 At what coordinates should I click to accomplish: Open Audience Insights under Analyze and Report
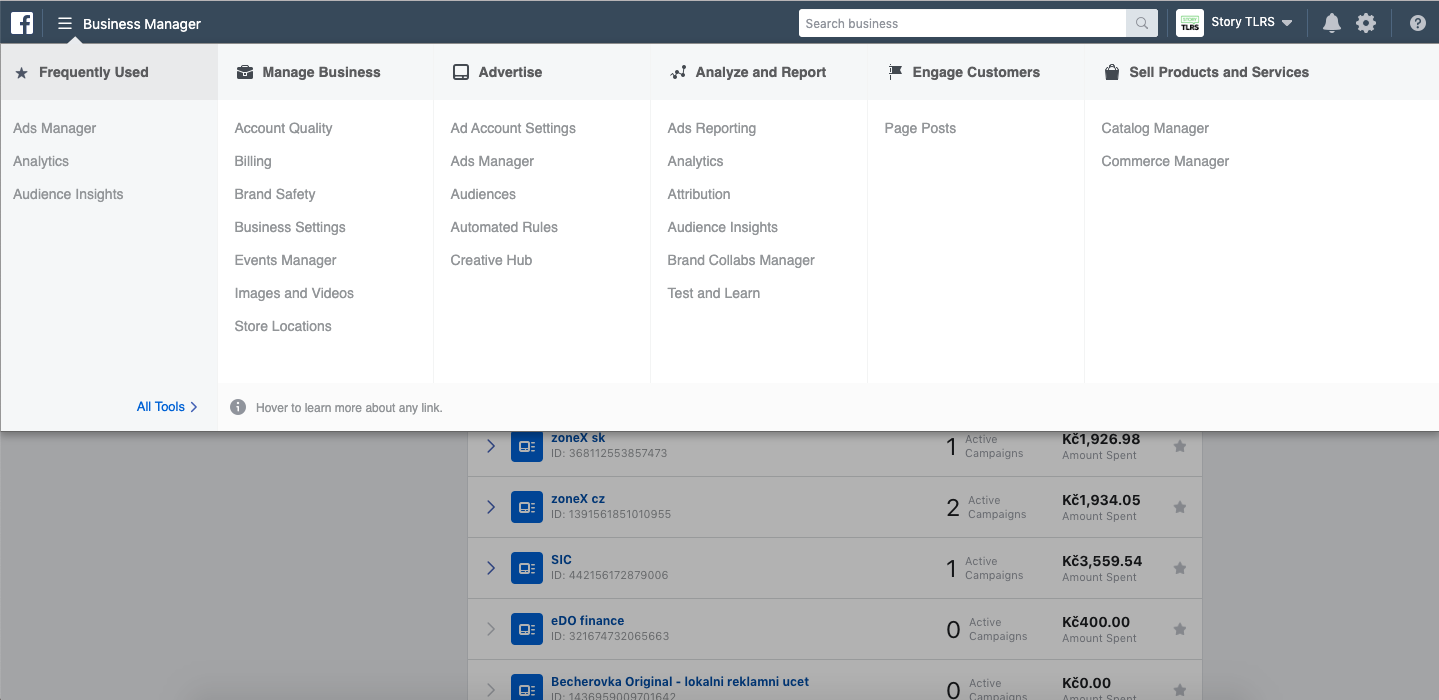[723, 227]
